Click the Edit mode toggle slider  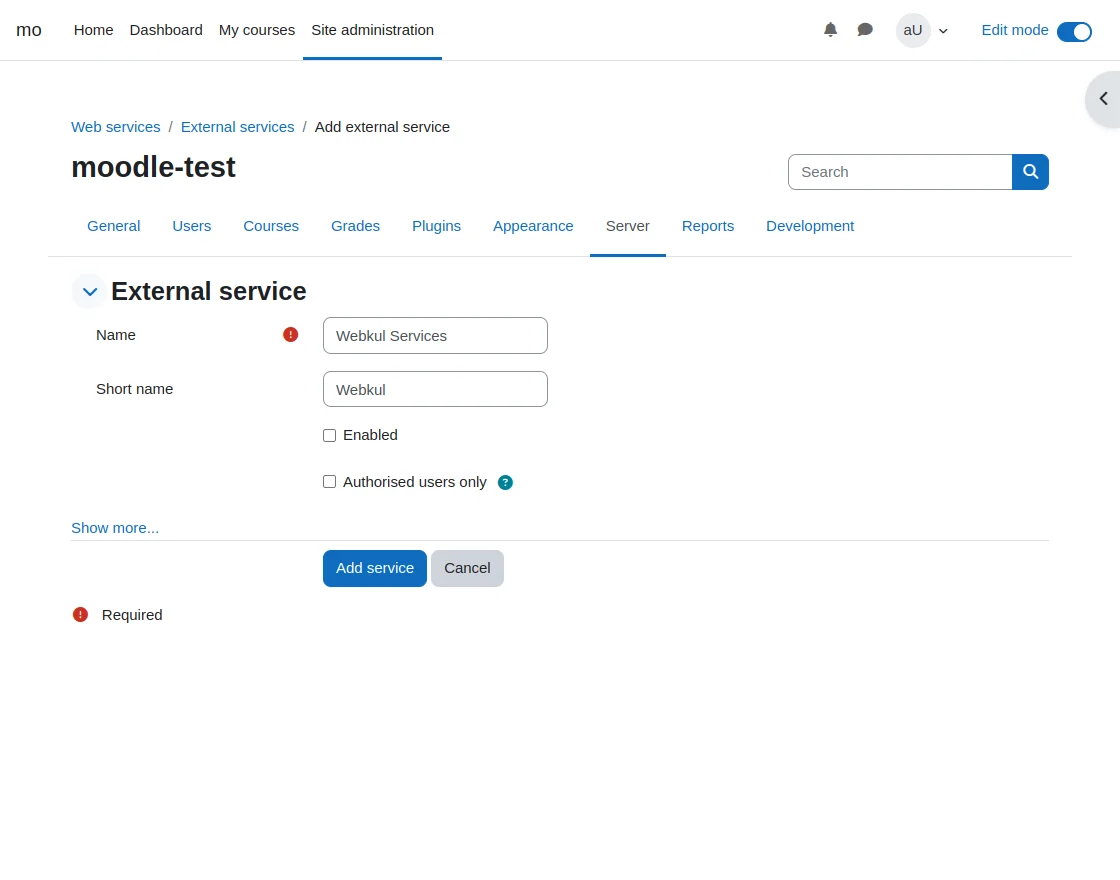pos(1074,31)
